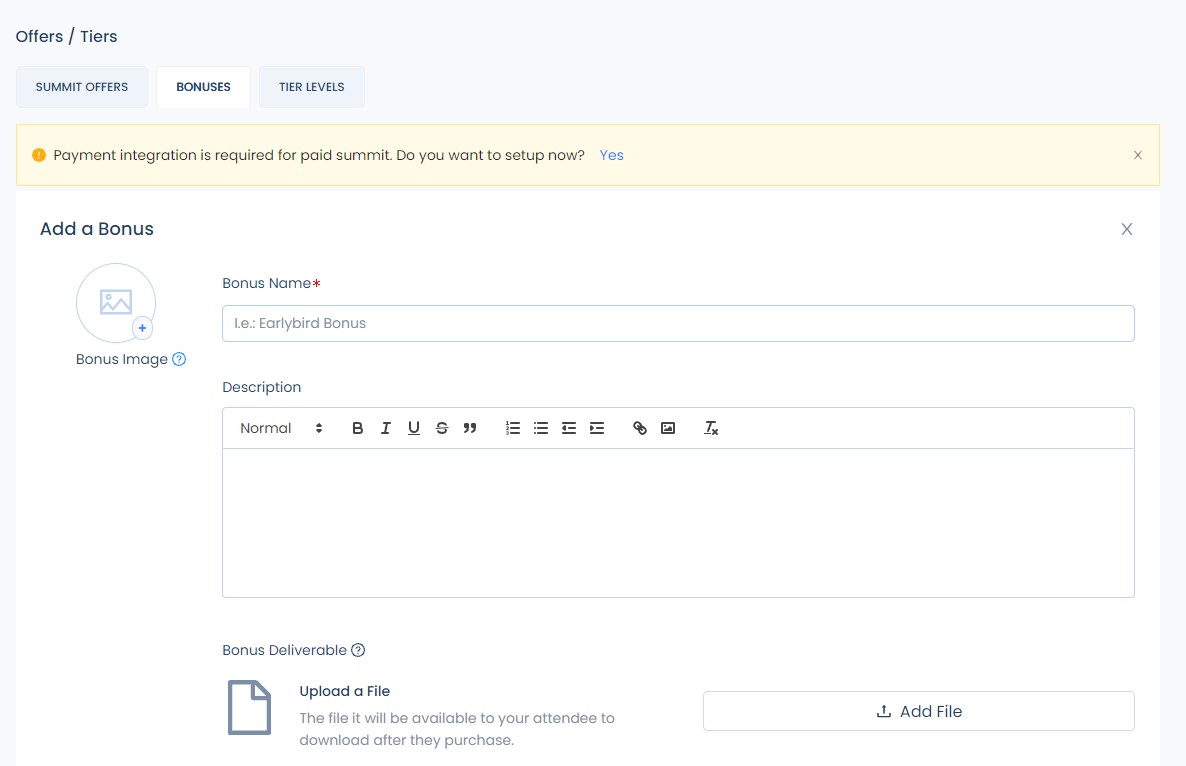Focus the Bonus Name input field

pos(678,324)
